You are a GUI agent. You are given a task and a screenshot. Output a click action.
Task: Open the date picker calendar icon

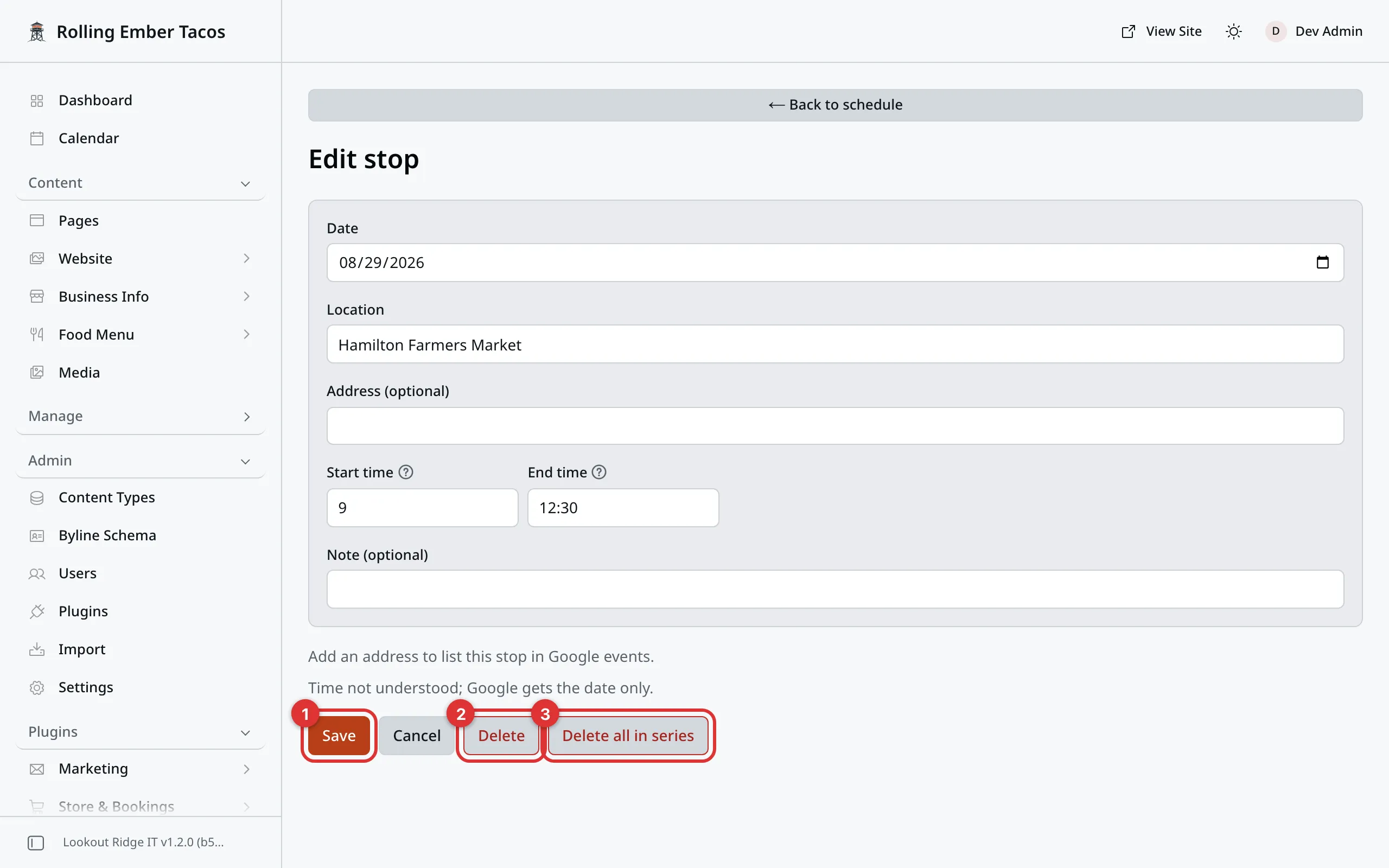pyautogui.click(x=1322, y=263)
